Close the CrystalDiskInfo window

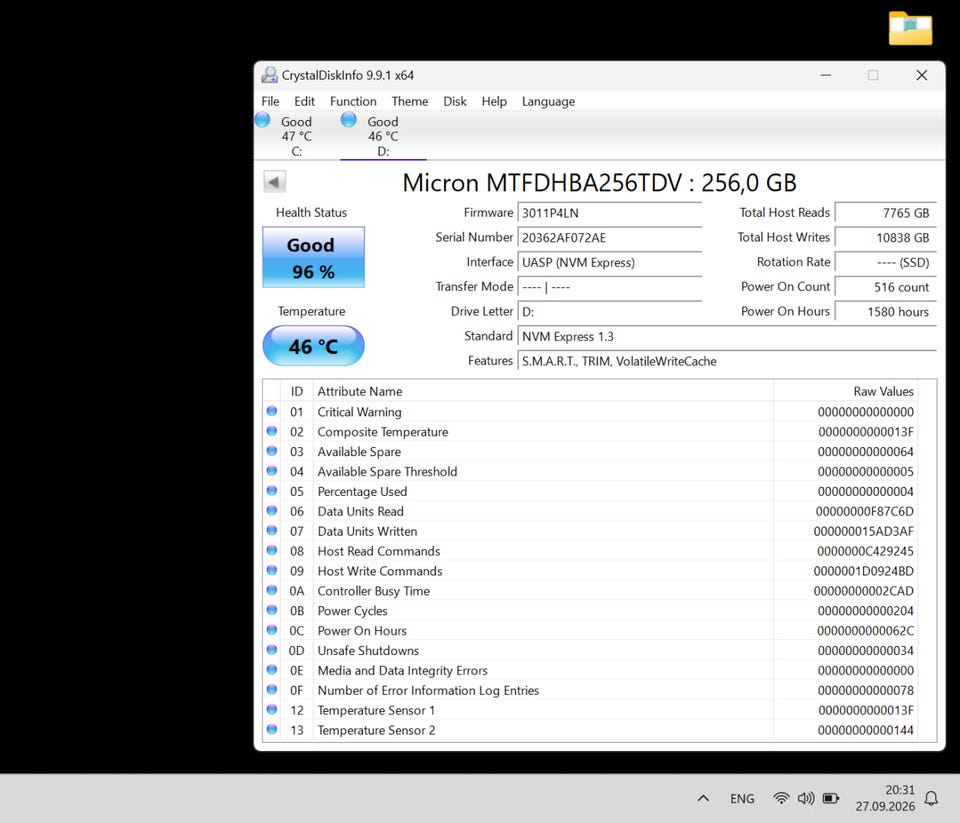(x=921, y=75)
